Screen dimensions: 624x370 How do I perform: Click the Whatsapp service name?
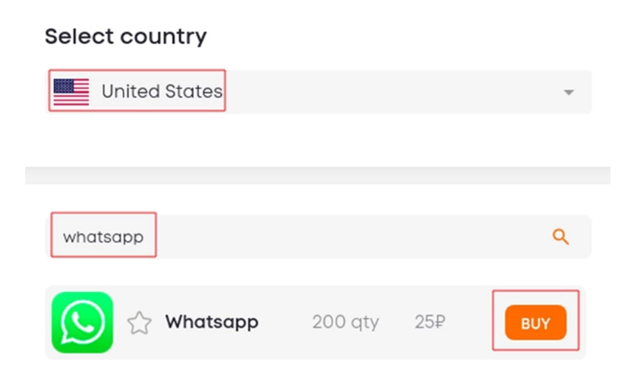(x=212, y=322)
